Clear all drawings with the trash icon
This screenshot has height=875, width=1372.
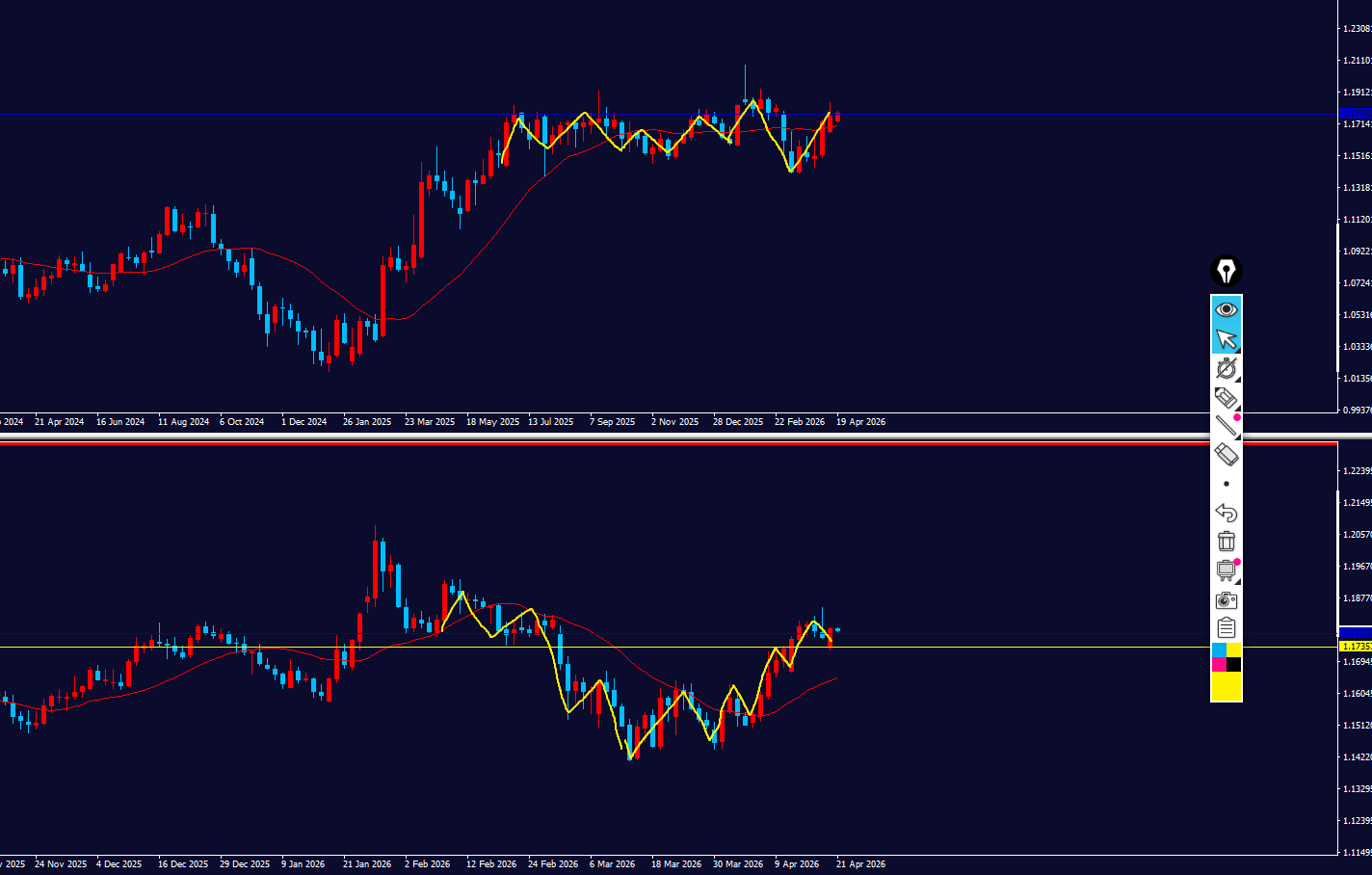[1226, 542]
